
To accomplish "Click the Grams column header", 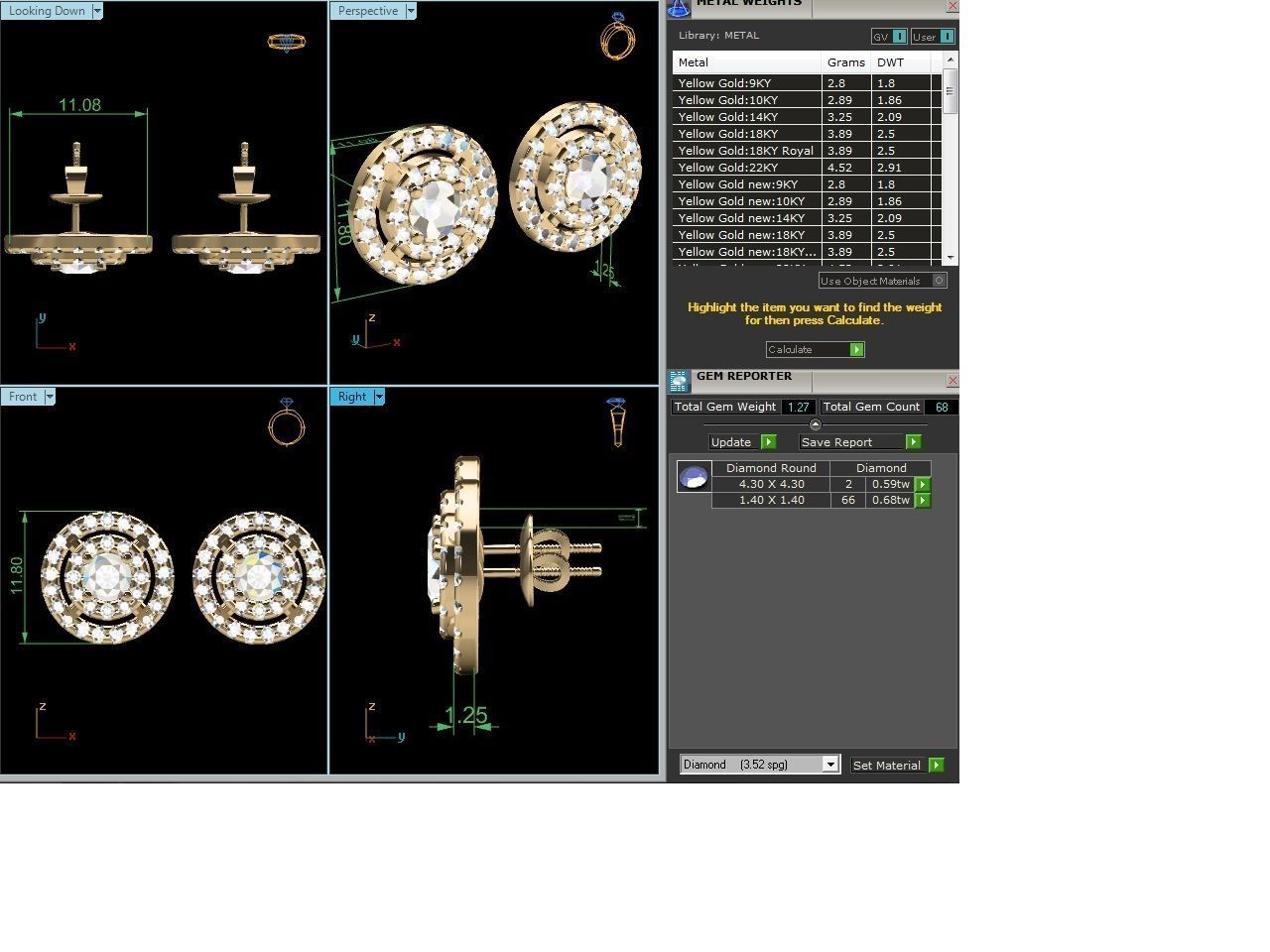I will point(846,62).
